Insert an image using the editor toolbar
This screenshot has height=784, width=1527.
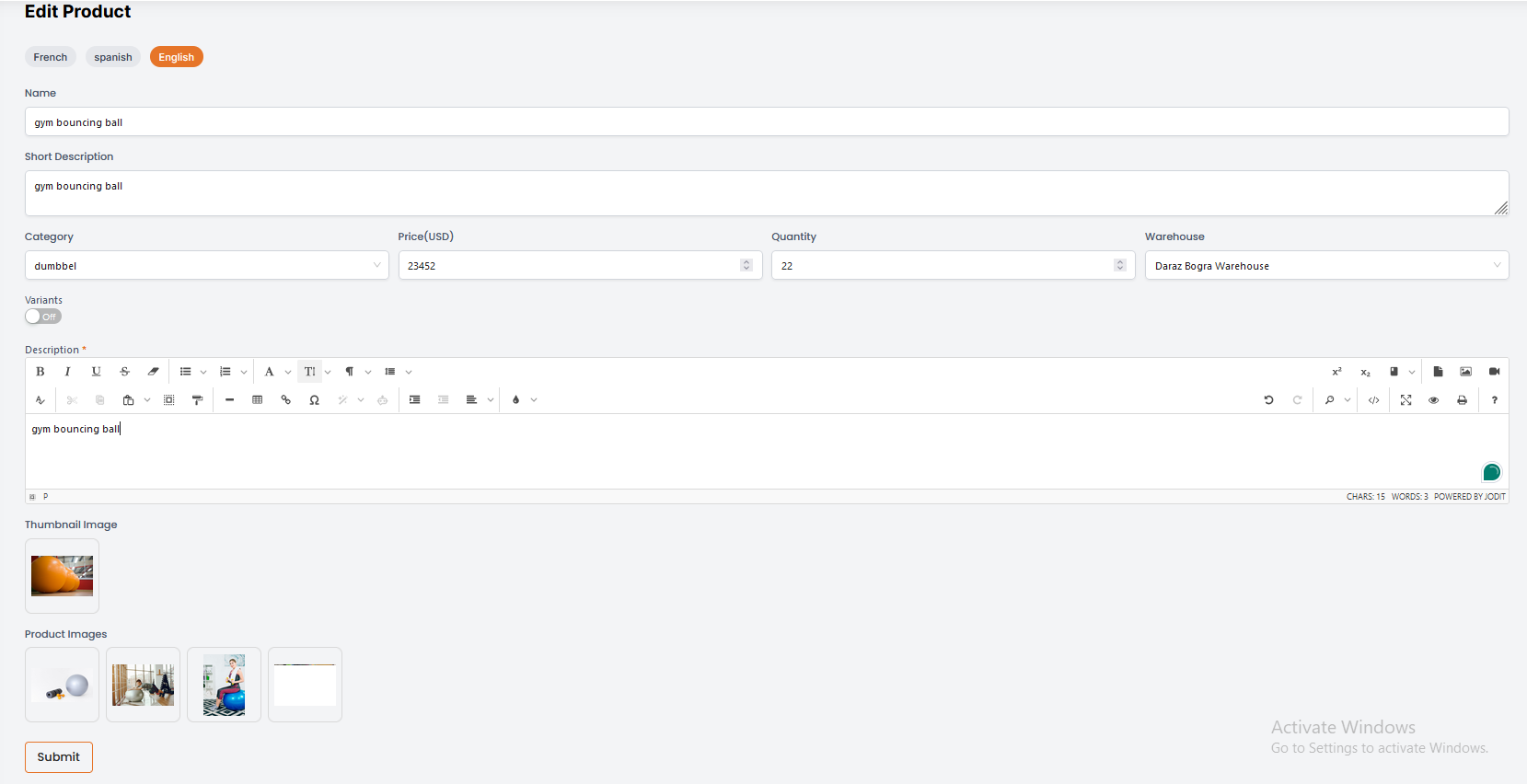point(1465,372)
